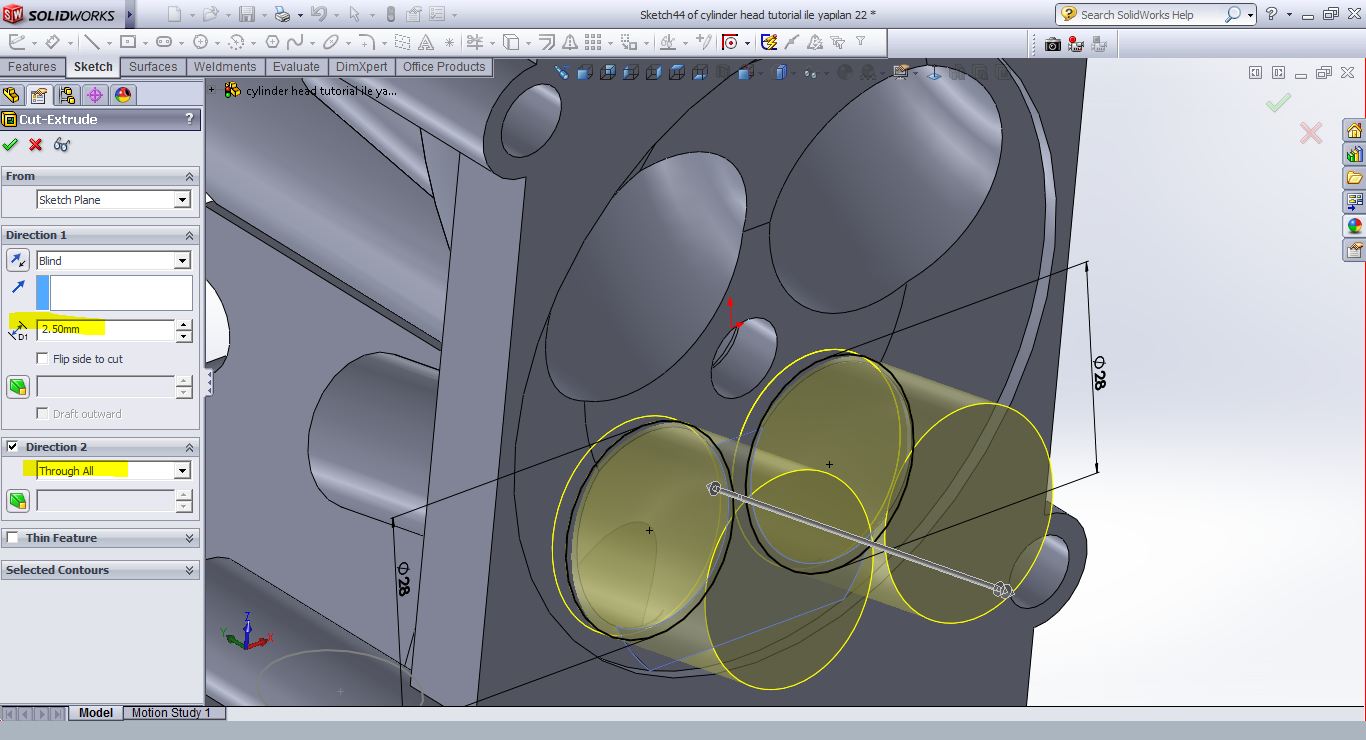Open Direction 1 Blind end condition dropdown
This screenshot has width=1366, height=740.
(x=182, y=261)
